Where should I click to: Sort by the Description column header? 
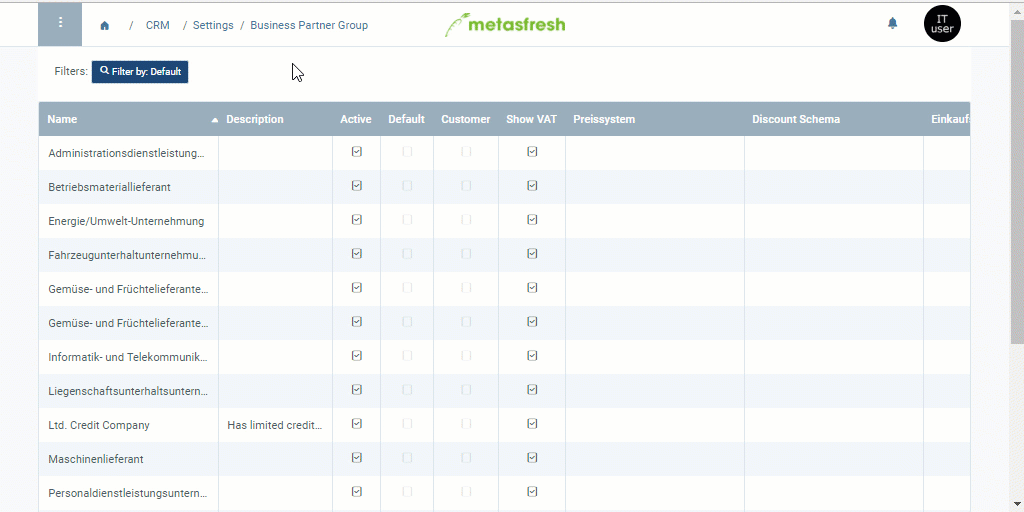coord(255,120)
